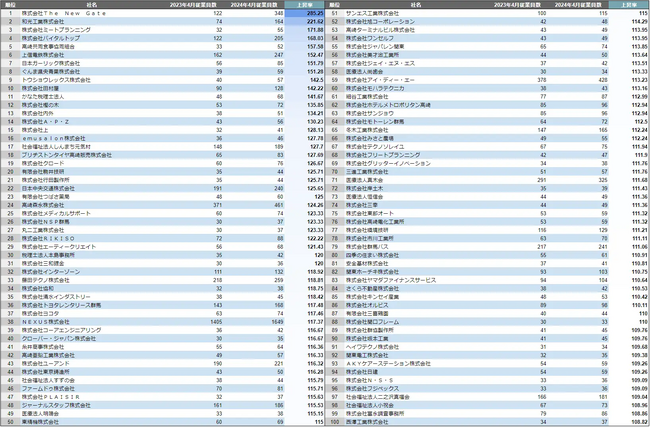The width and height of the screenshot is (650, 428).
Task: Select 株式会社ジェイ・エヌ・エス entry
Action: [x=380, y=63]
